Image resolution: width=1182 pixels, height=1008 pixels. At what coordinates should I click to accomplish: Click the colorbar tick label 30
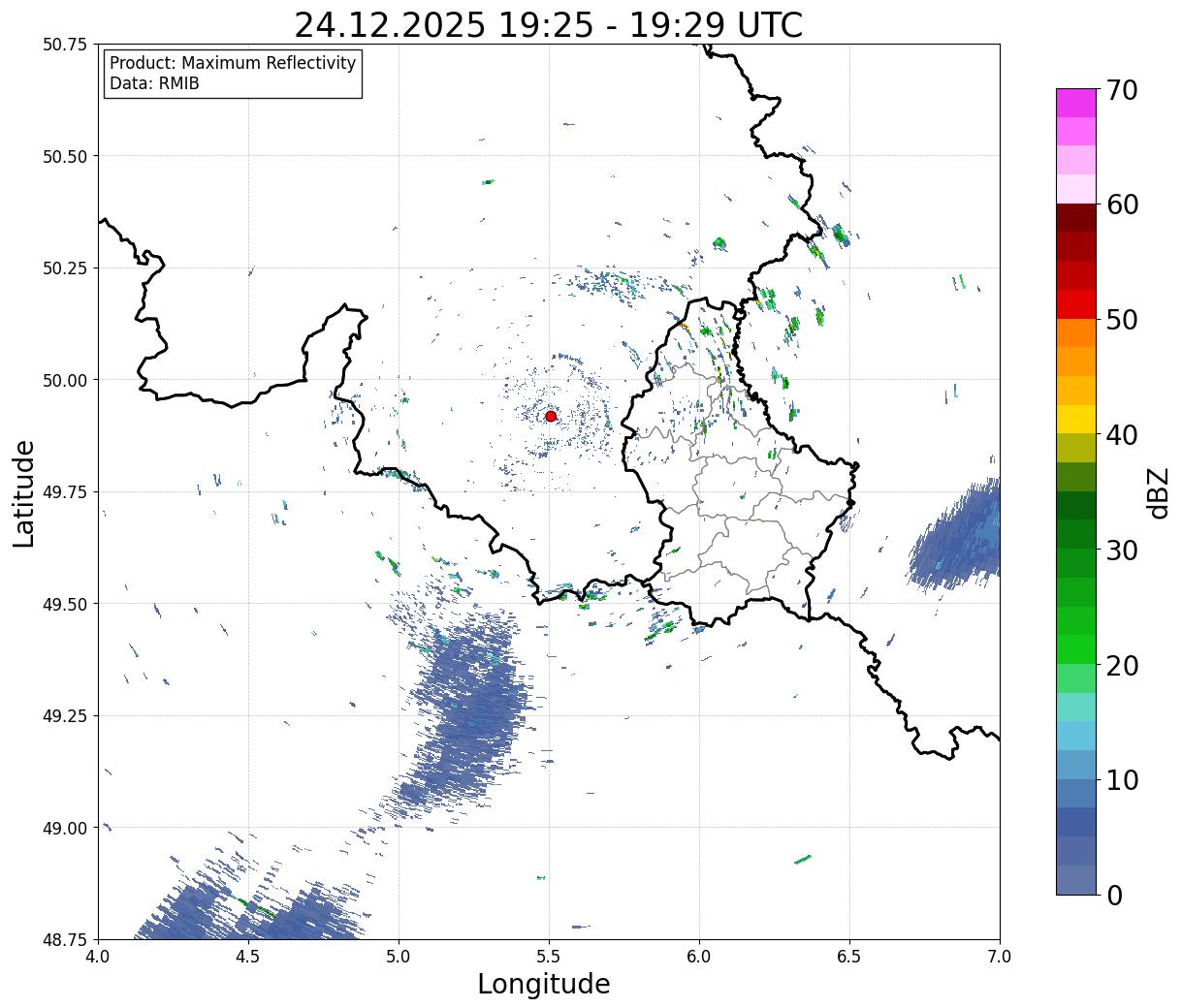coord(1122,551)
